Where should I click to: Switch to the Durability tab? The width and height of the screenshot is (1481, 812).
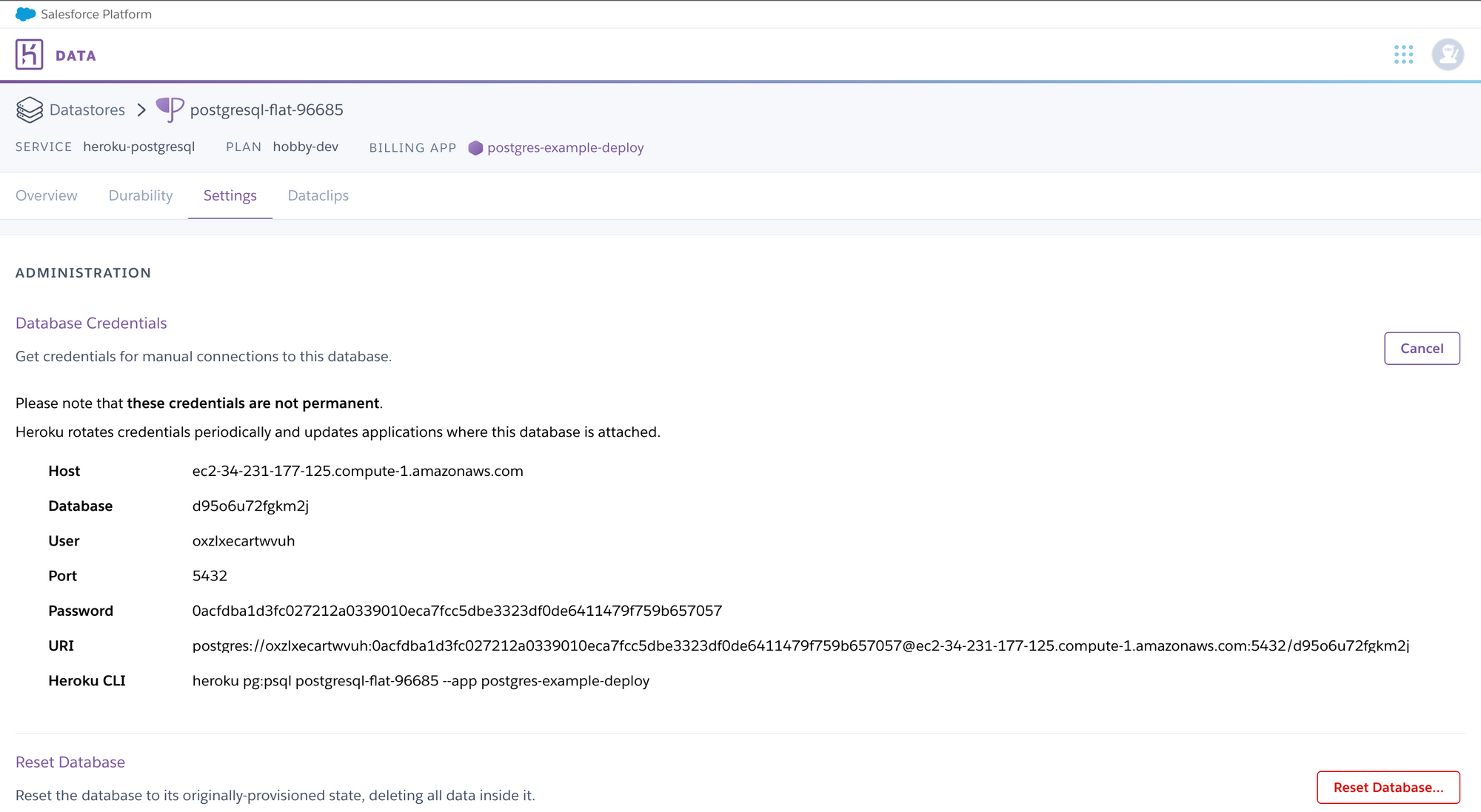point(141,195)
